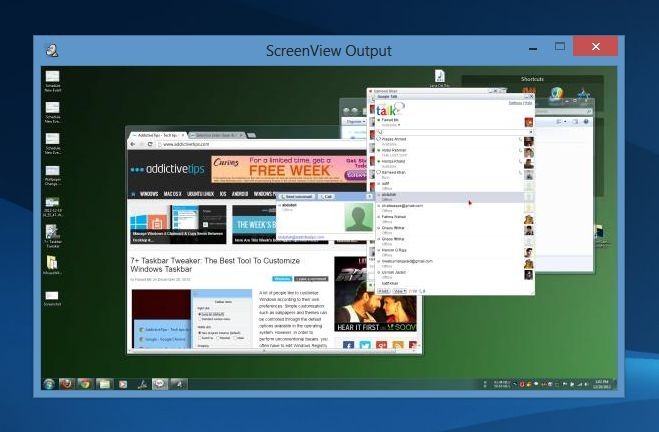Click the globe shortcut icon in Shortcuts gadget
Screen dimensions: 659x432
(557, 93)
